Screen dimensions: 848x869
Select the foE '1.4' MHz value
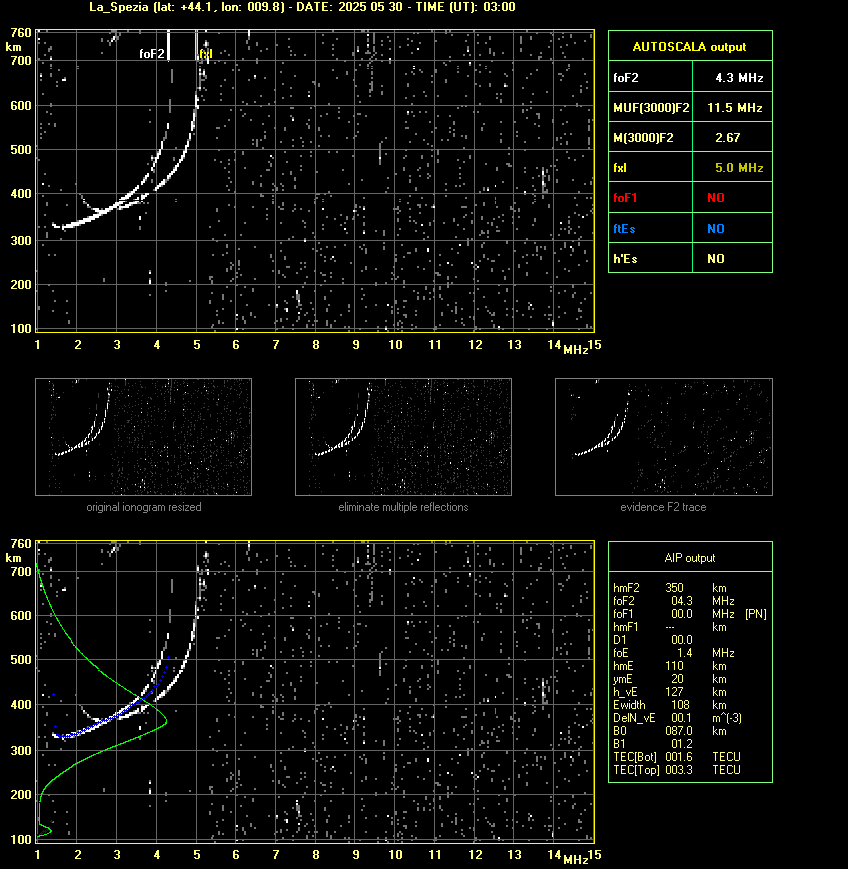coord(685,653)
